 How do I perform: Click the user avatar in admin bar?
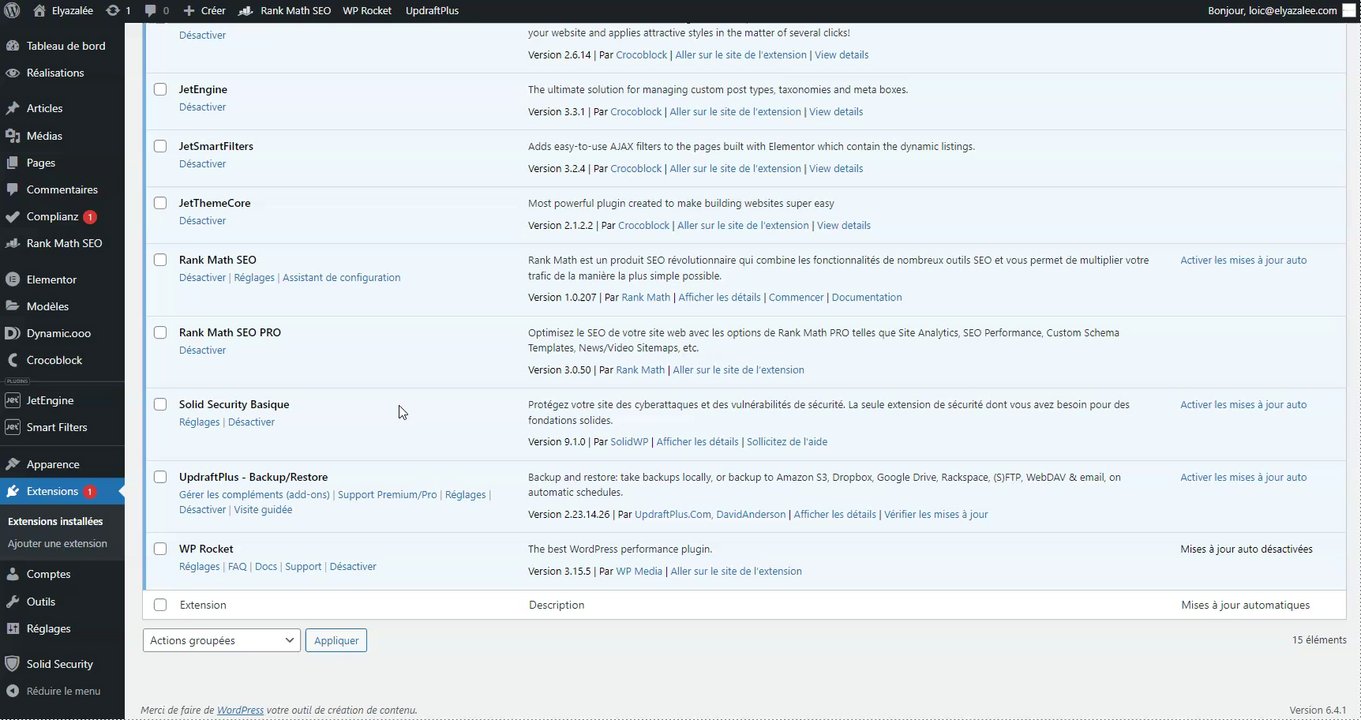coord(1349,10)
